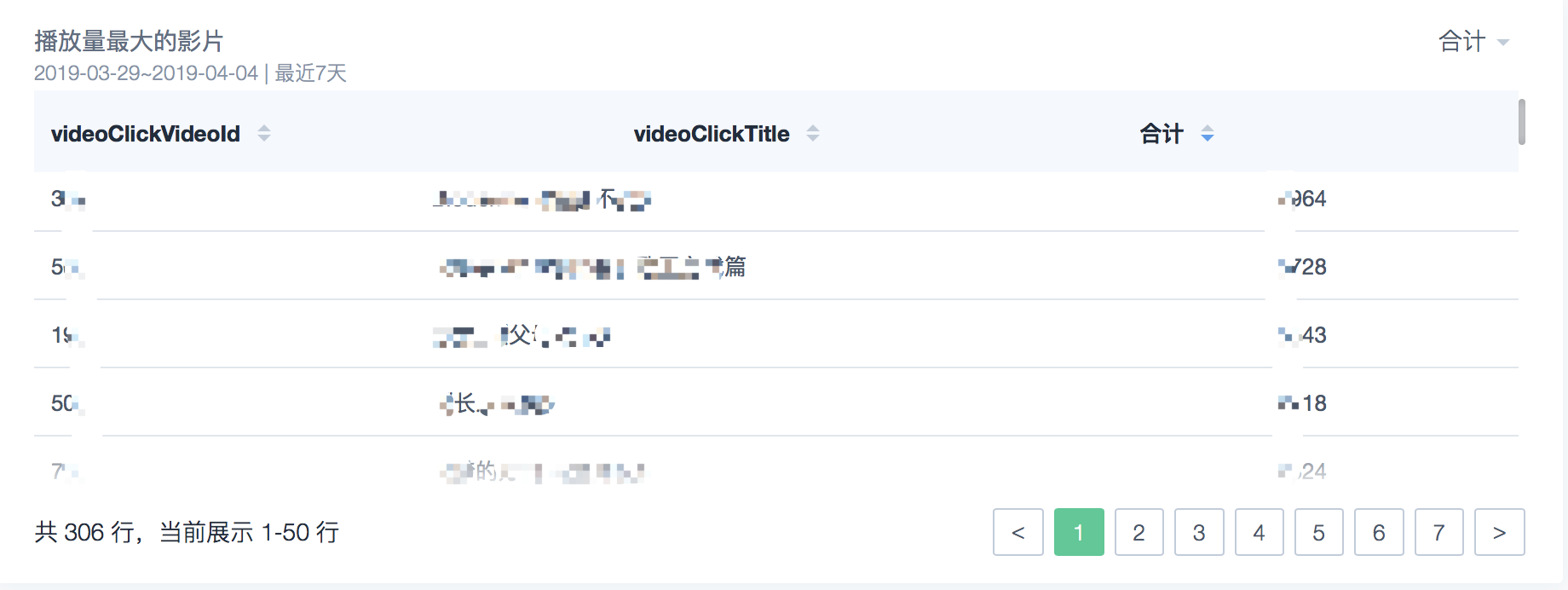Jump to page 4
The height and width of the screenshot is (590, 1568).
(x=1260, y=532)
